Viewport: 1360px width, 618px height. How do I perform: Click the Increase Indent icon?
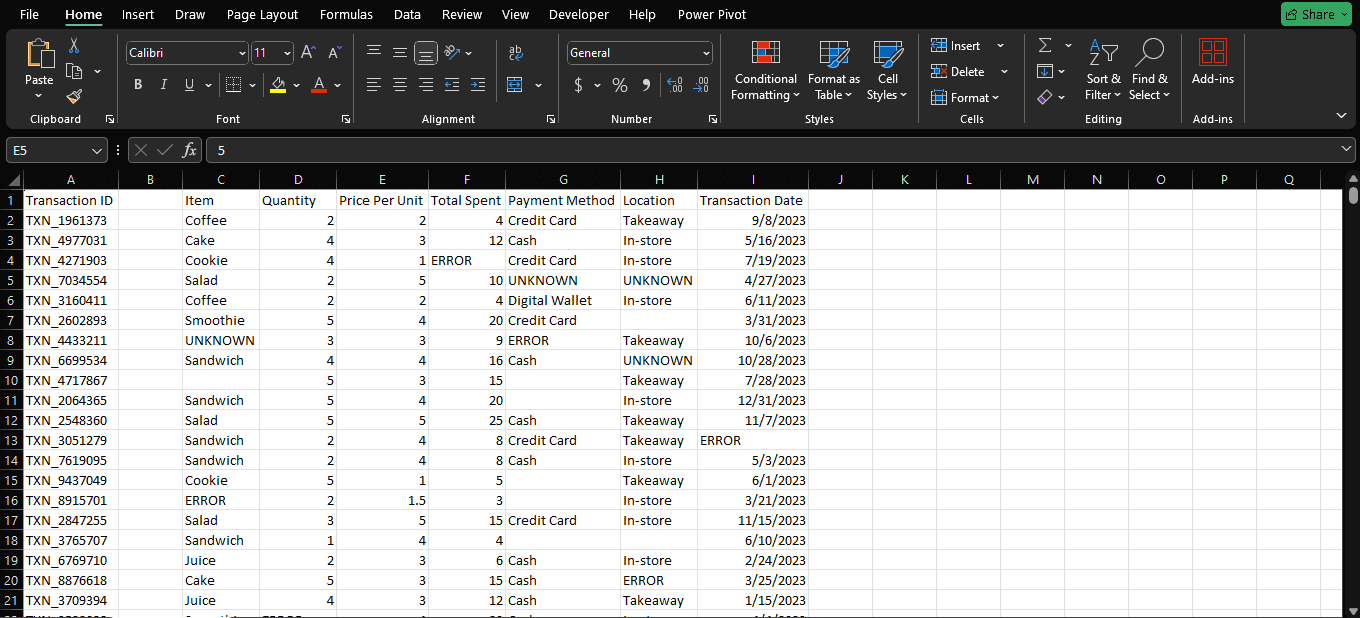tap(477, 85)
